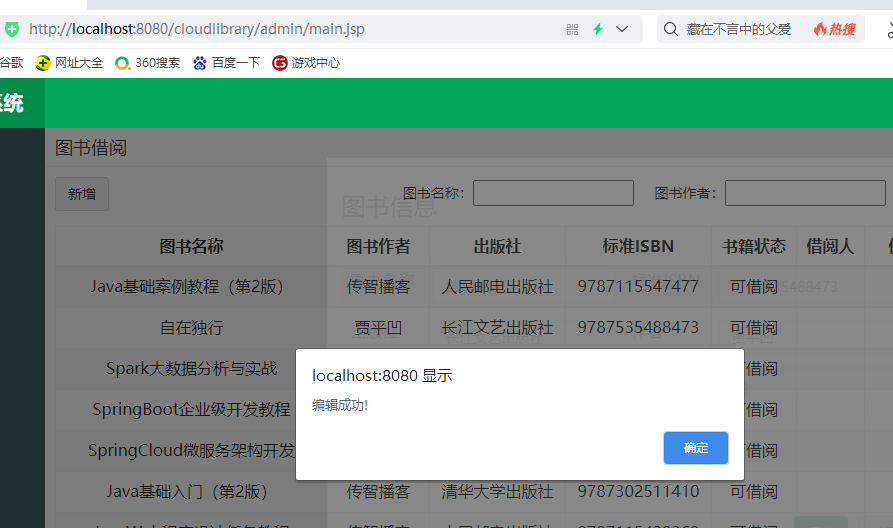Click the 图书借阅 page heading

click(91, 148)
